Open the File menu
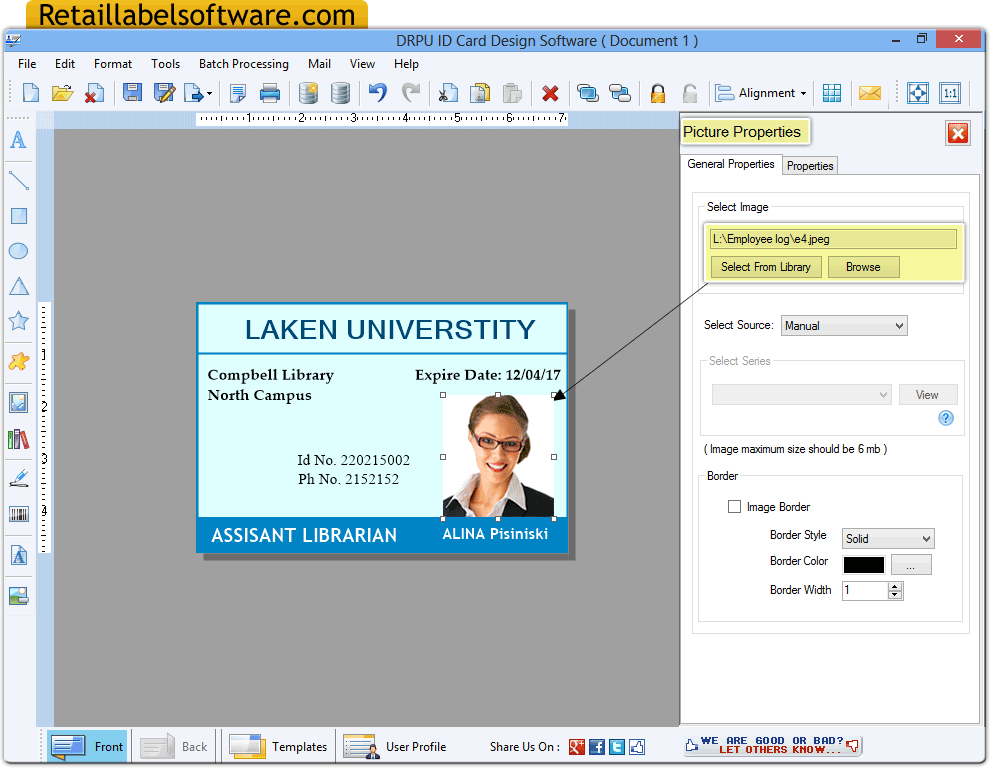 point(27,64)
